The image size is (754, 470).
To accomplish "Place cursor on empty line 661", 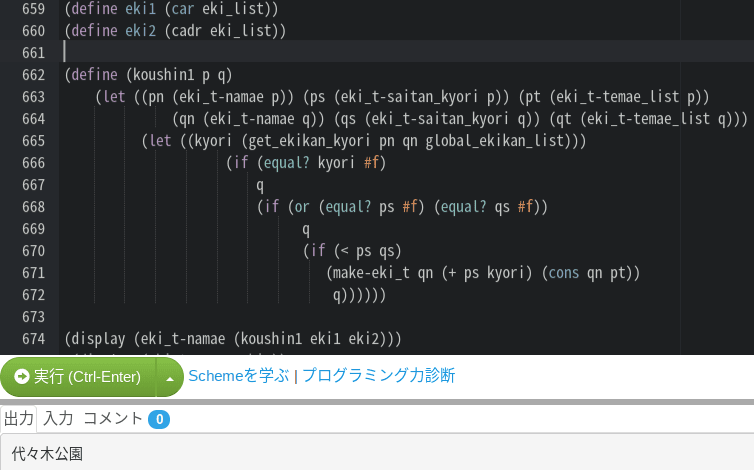I will click(x=406, y=52).
